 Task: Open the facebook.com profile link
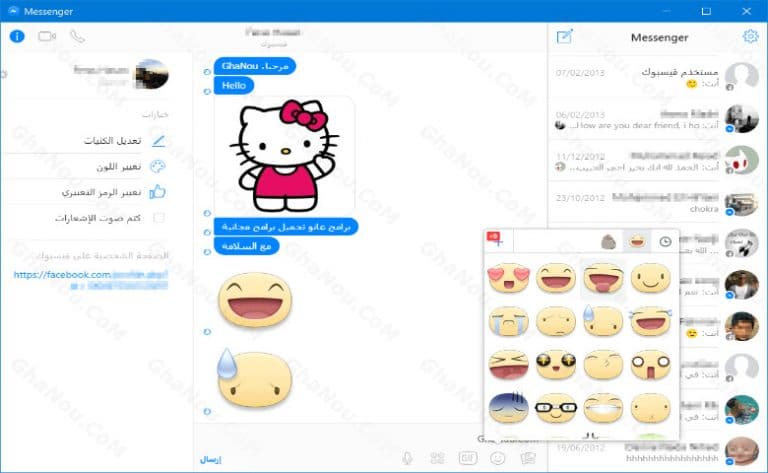click(x=91, y=280)
